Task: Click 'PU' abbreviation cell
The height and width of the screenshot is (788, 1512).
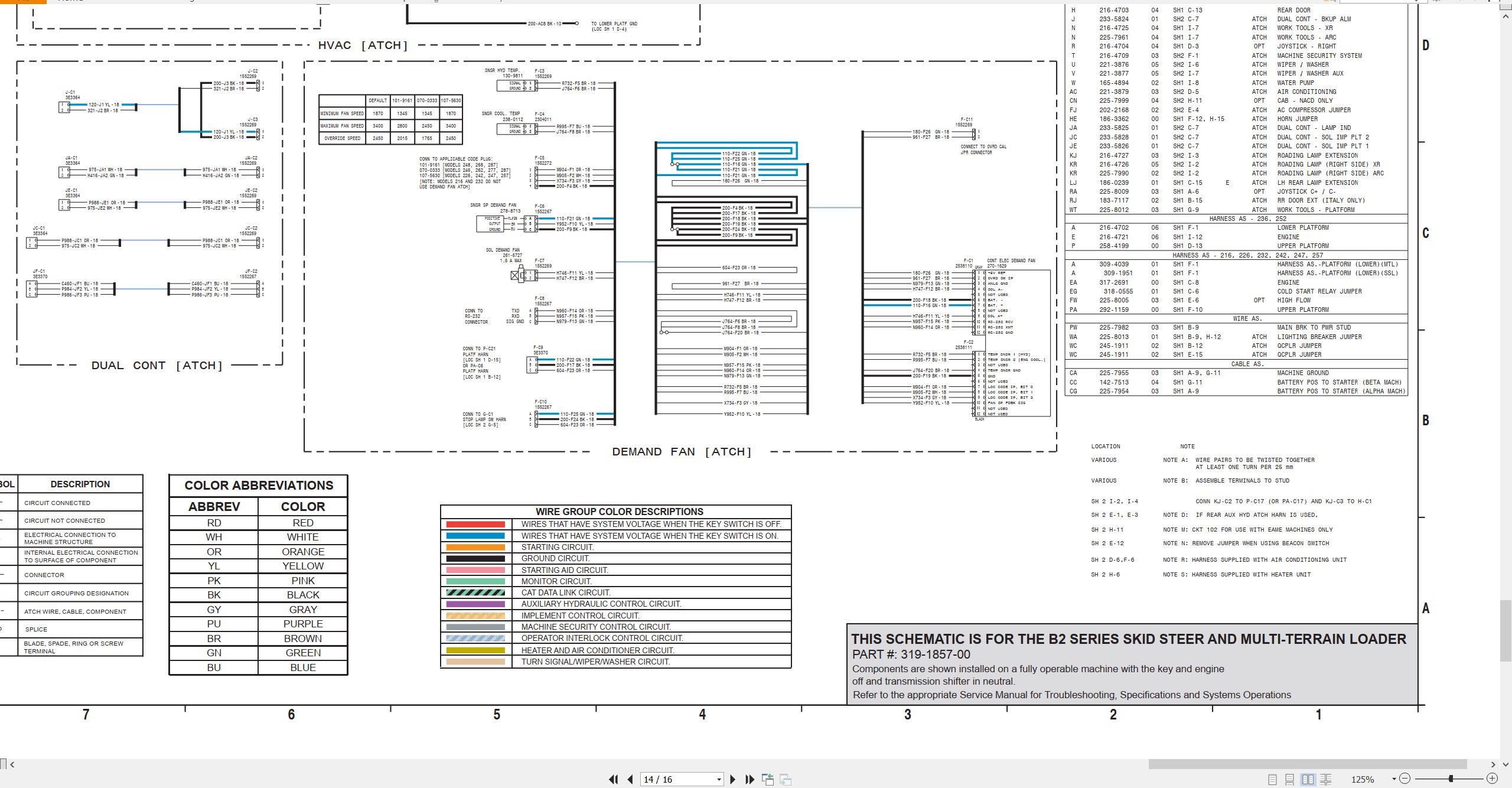Action: pos(214,624)
